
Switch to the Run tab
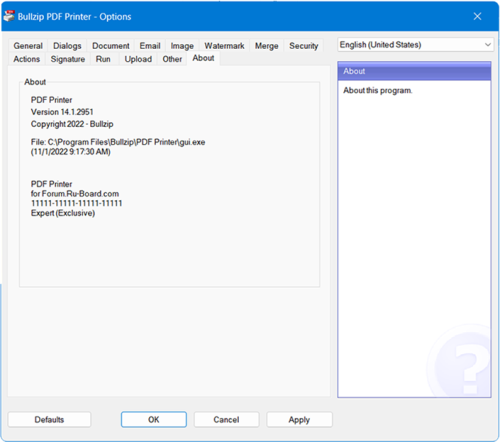(x=103, y=59)
